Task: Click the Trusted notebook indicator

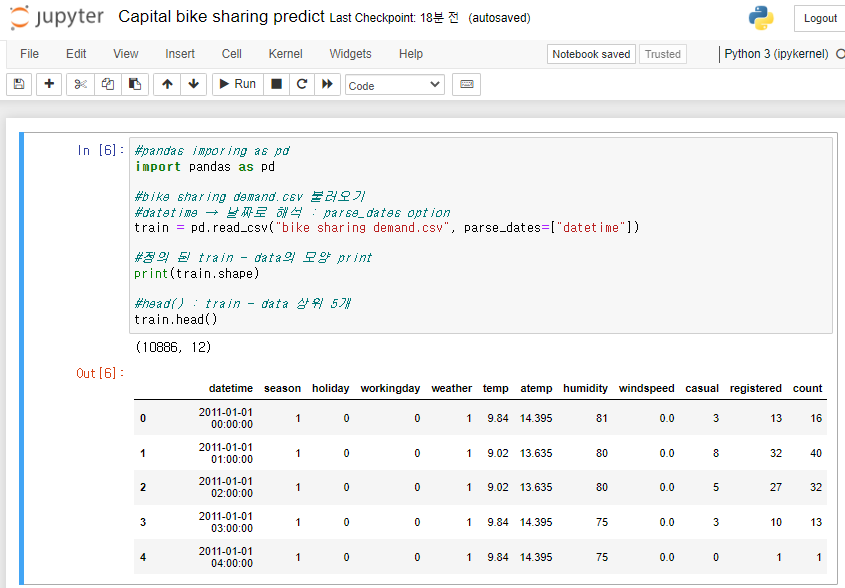Action: [x=663, y=54]
